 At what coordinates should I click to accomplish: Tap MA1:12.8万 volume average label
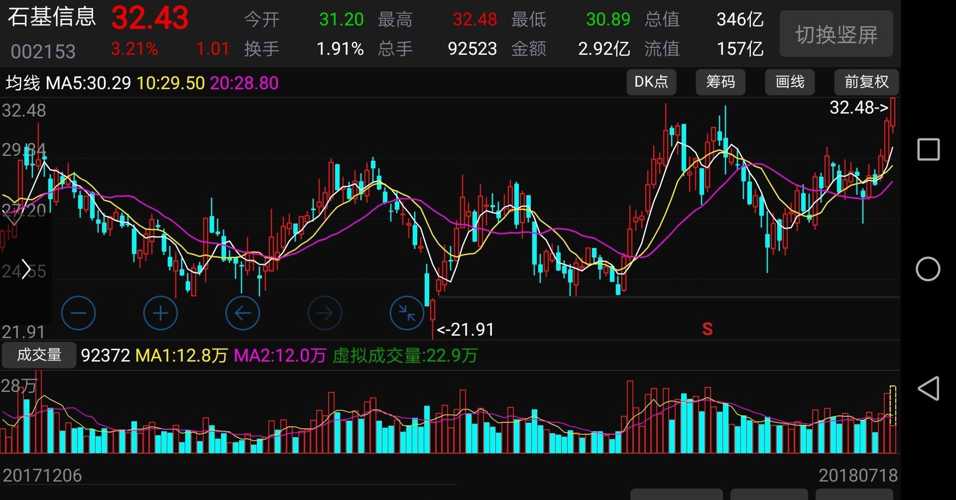pos(182,355)
